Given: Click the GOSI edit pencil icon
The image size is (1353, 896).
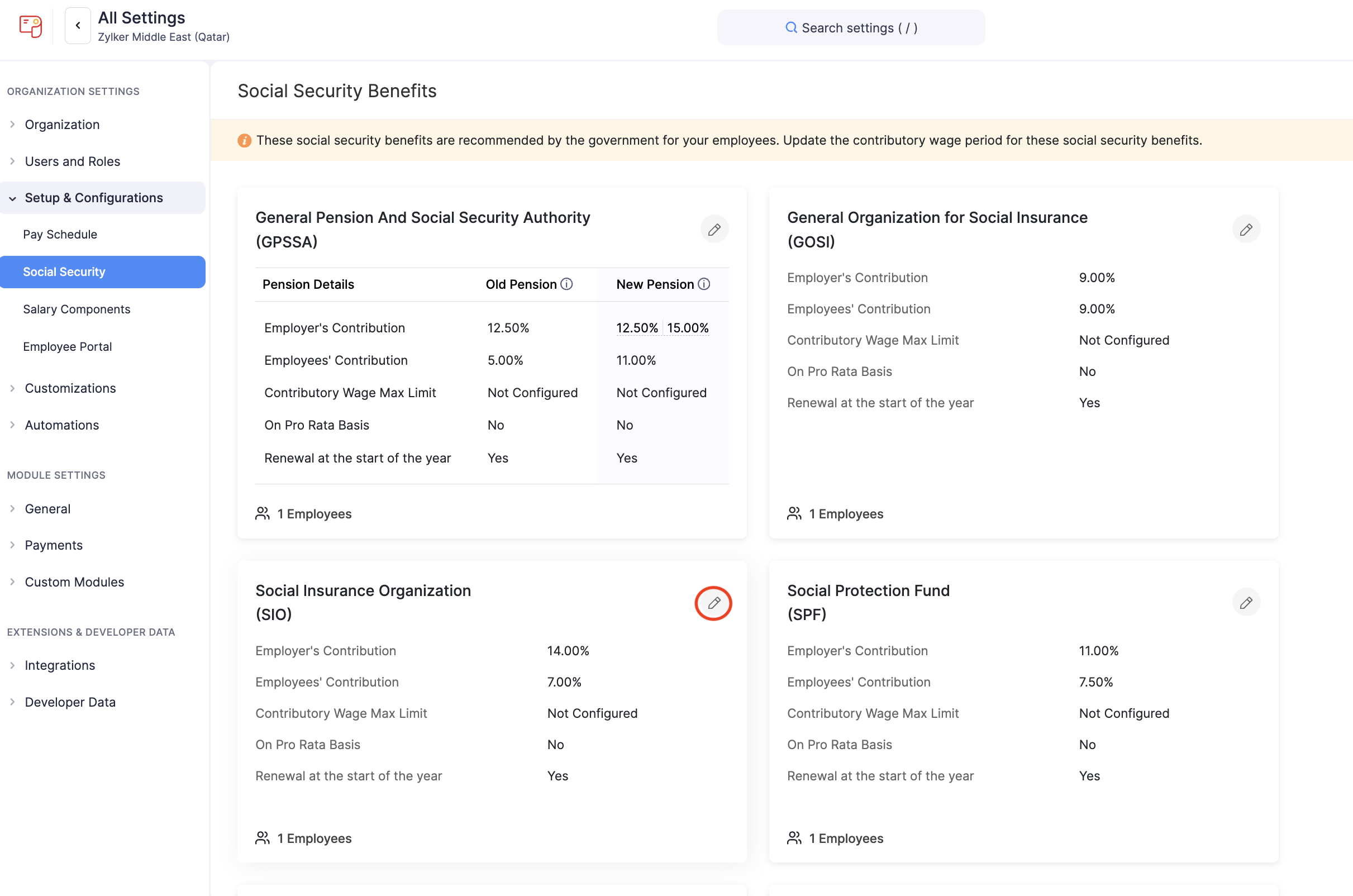Looking at the screenshot, I should (x=1246, y=230).
